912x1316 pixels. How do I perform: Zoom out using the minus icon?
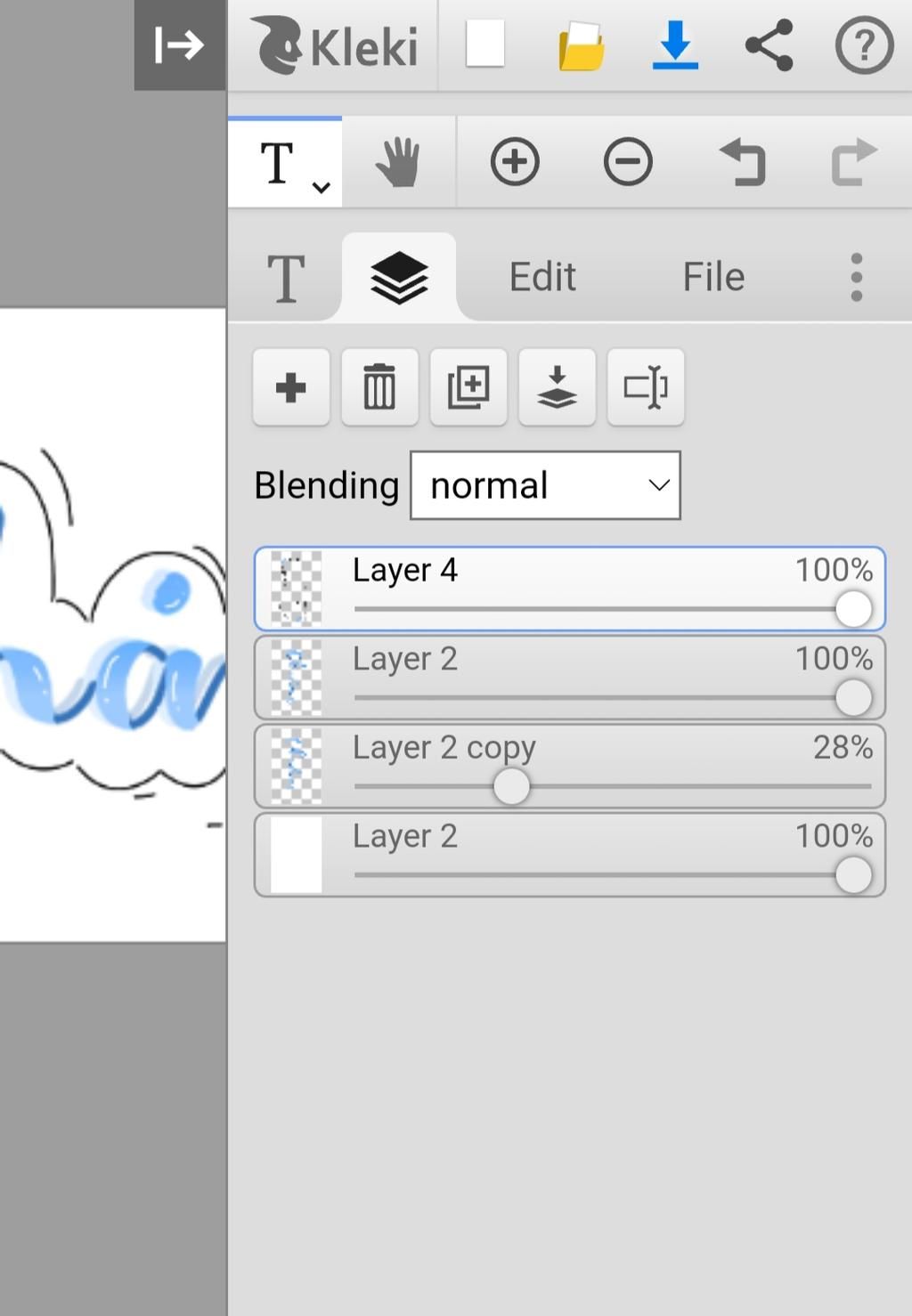(628, 163)
